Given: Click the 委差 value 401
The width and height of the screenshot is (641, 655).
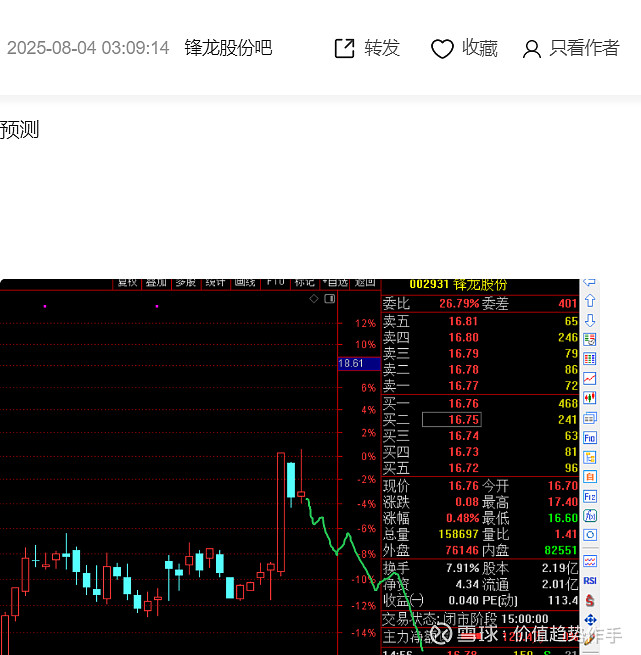Looking at the screenshot, I should point(568,303).
